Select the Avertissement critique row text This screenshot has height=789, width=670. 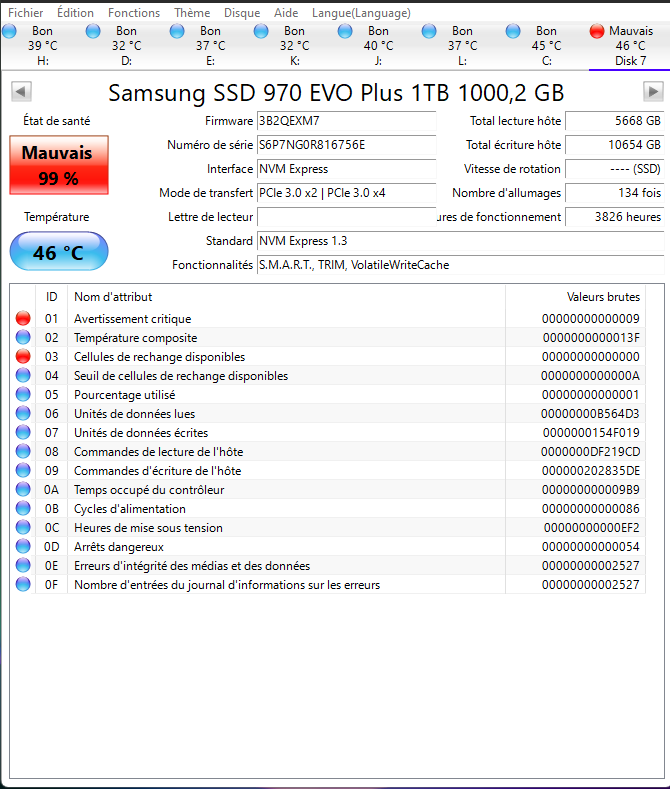[133, 319]
